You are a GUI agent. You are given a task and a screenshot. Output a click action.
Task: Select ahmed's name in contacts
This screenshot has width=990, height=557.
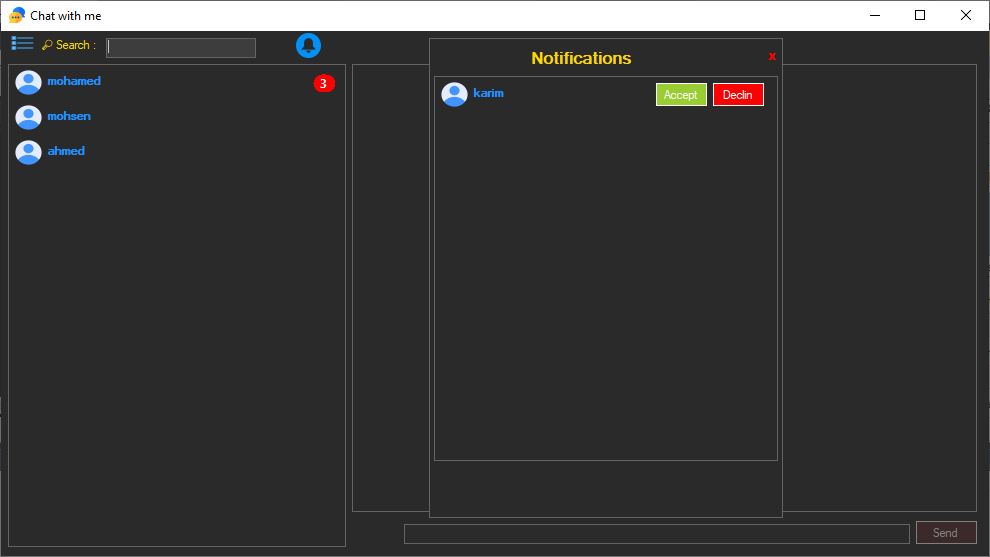[x=66, y=151]
